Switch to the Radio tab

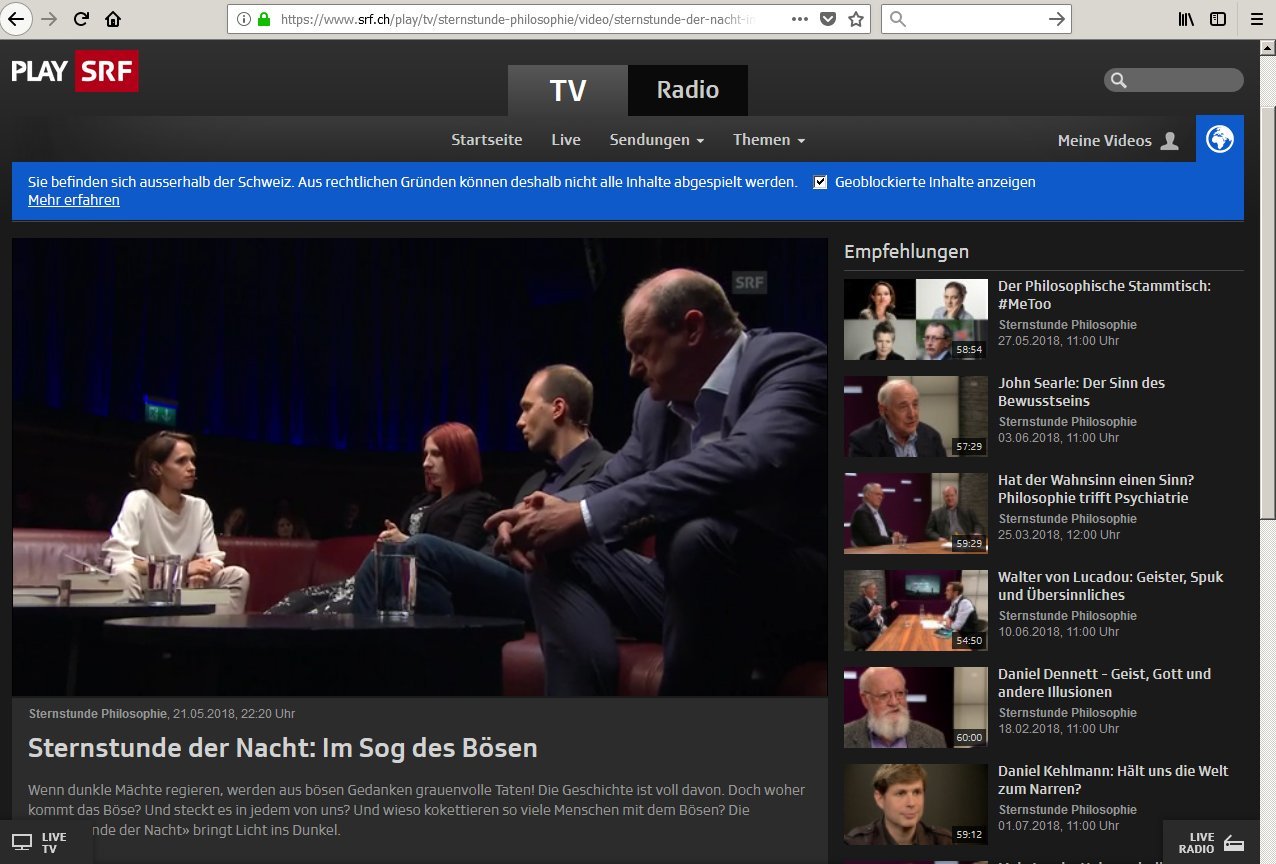click(x=688, y=90)
